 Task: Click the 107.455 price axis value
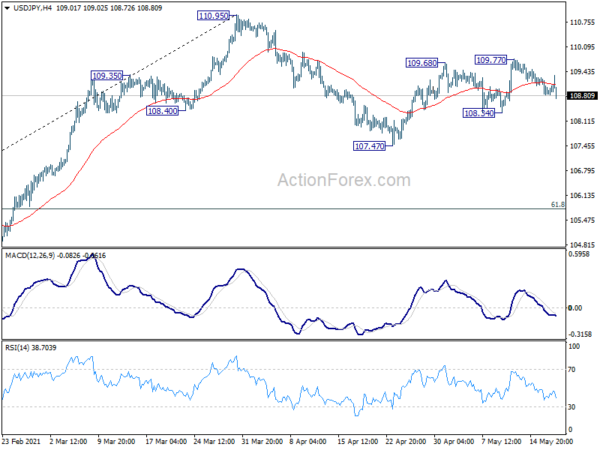point(582,146)
